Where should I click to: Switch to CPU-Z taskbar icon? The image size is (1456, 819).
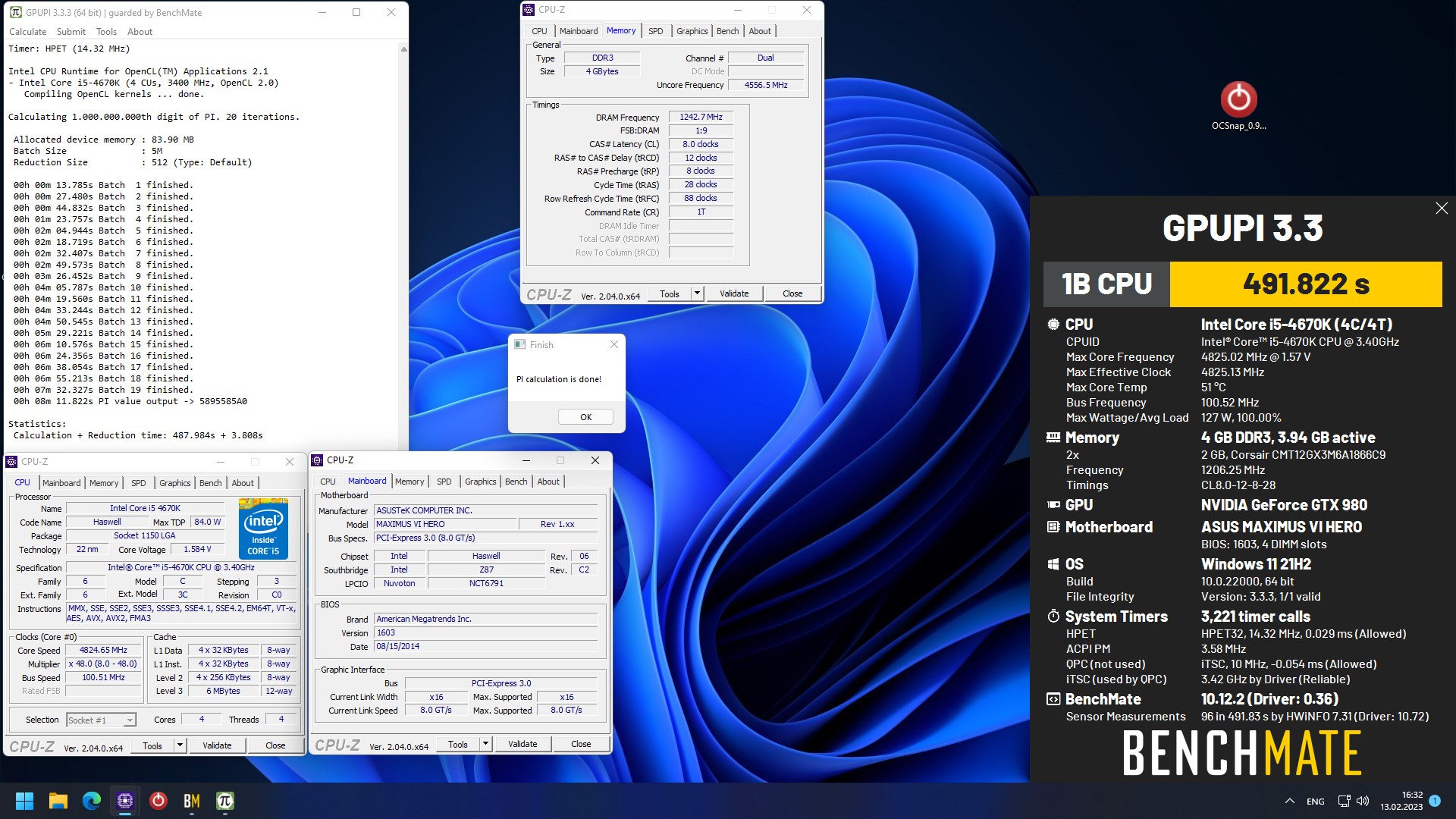pos(125,801)
